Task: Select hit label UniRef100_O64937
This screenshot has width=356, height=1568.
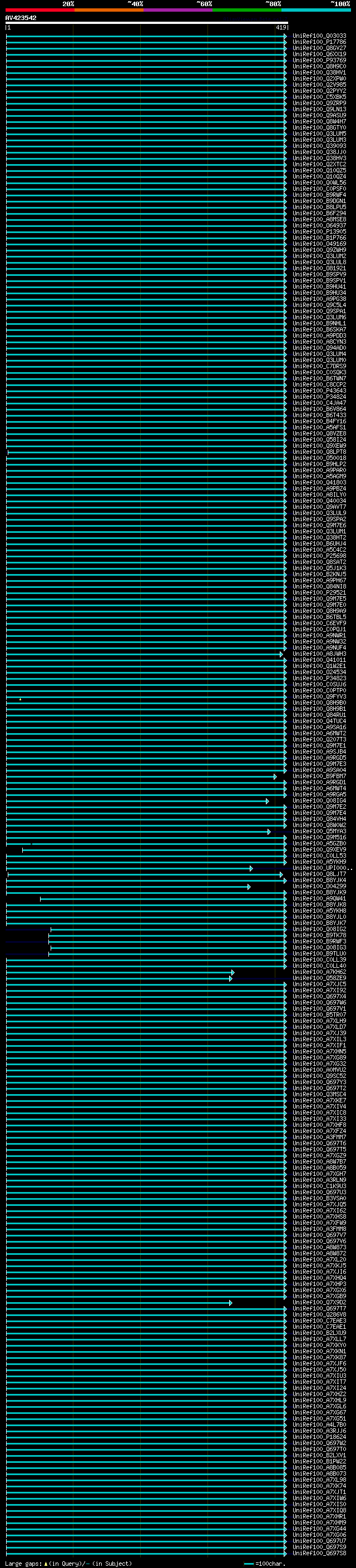Action: coord(319,225)
